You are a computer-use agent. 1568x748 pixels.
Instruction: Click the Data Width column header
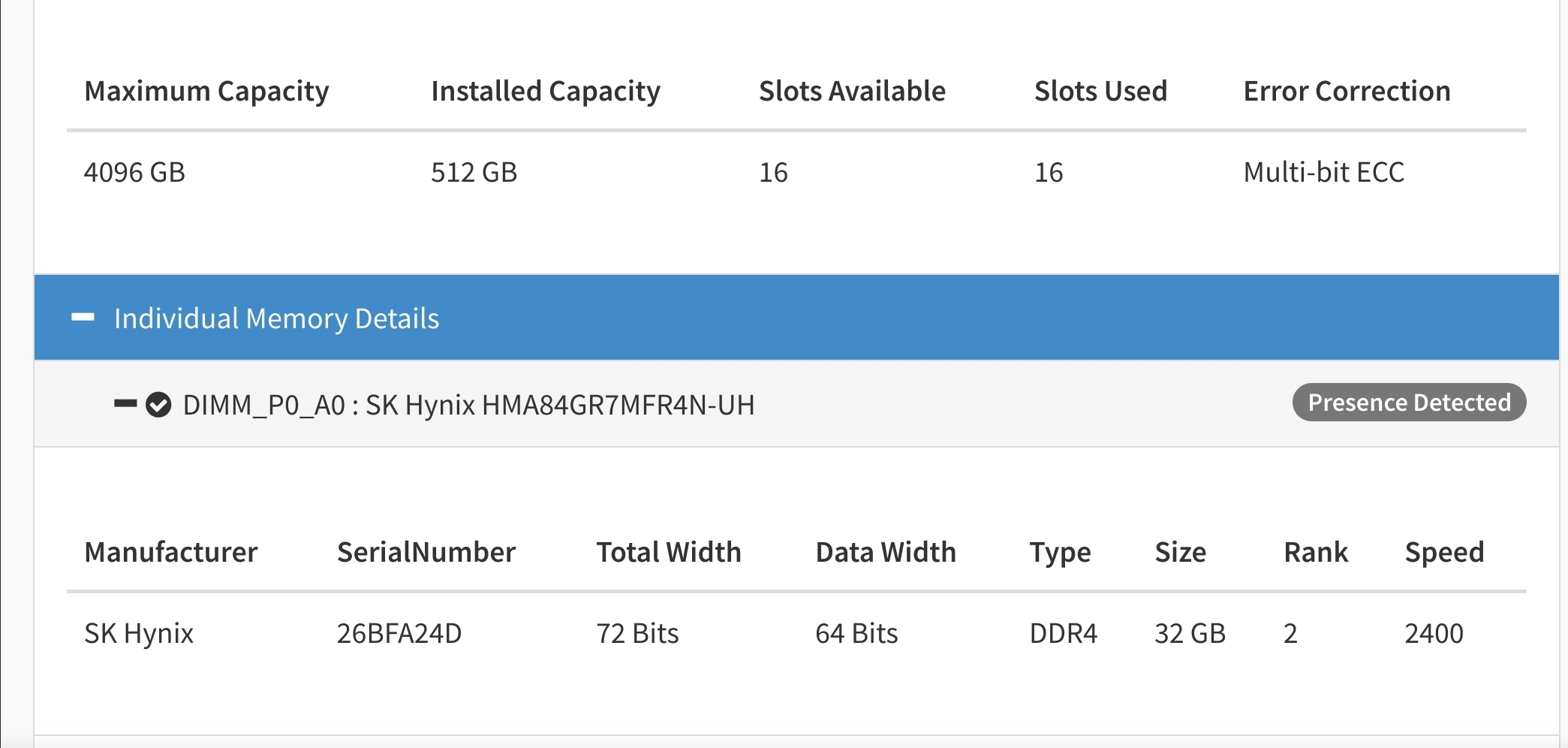pyautogui.click(x=886, y=552)
